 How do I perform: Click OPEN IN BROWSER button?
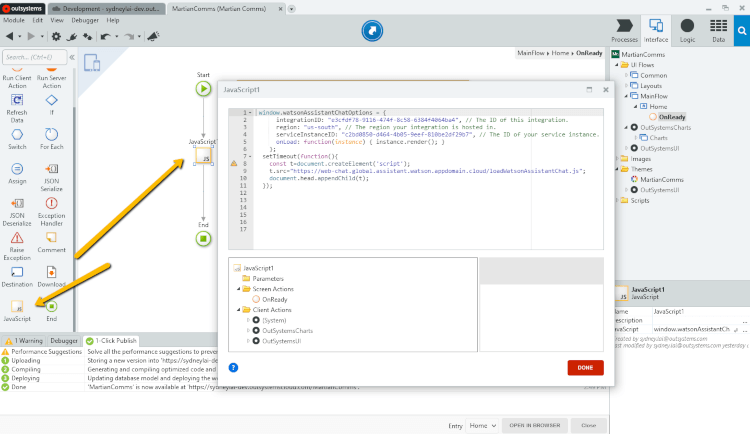pos(534,425)
